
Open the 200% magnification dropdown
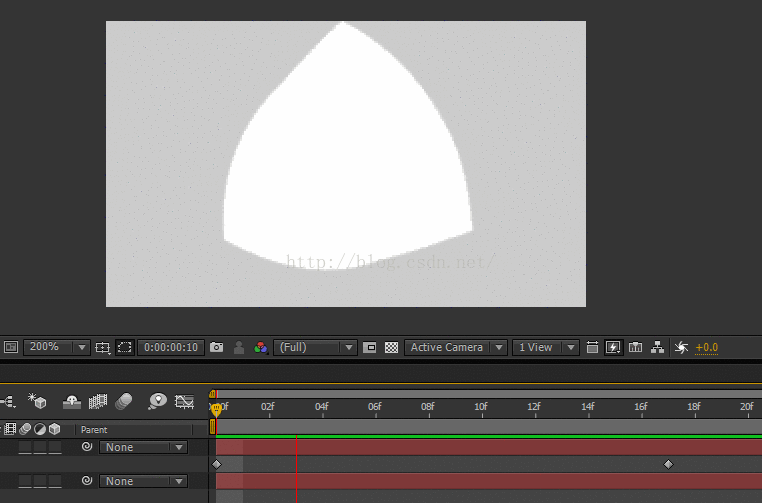[56, 348]
